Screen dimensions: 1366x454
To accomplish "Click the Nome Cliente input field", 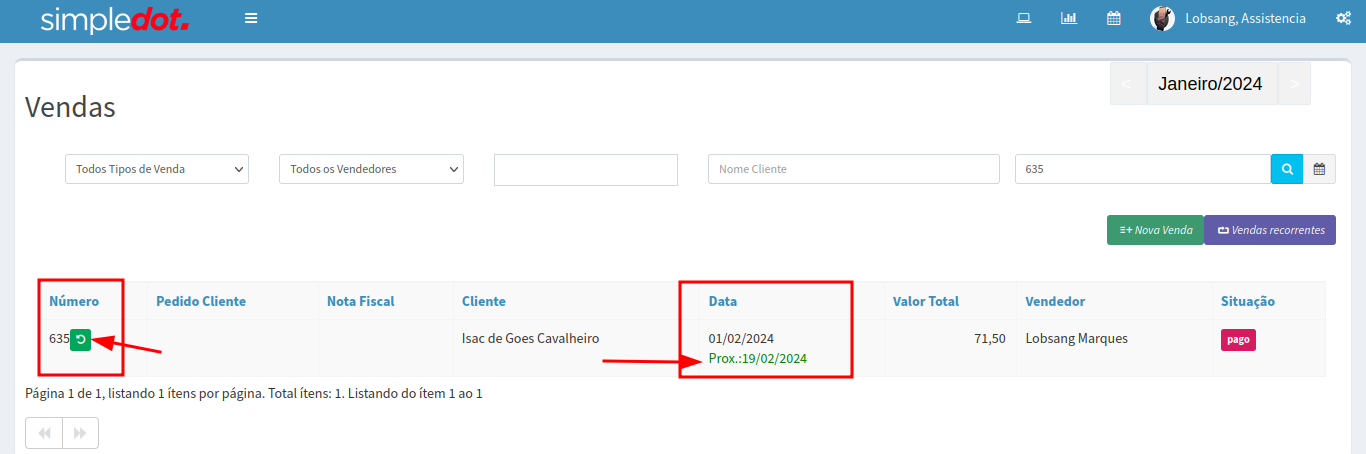I will (x=853, y=169).
